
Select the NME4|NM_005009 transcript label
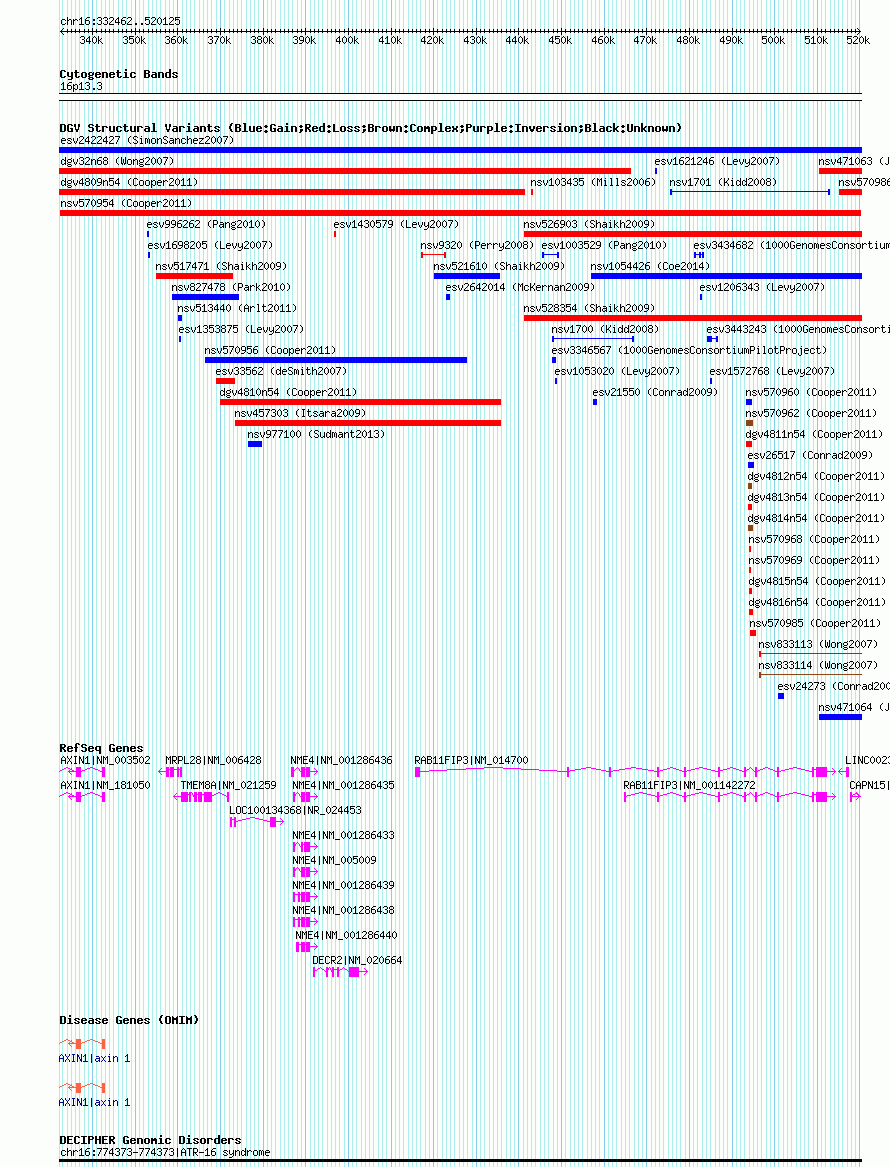334,860
